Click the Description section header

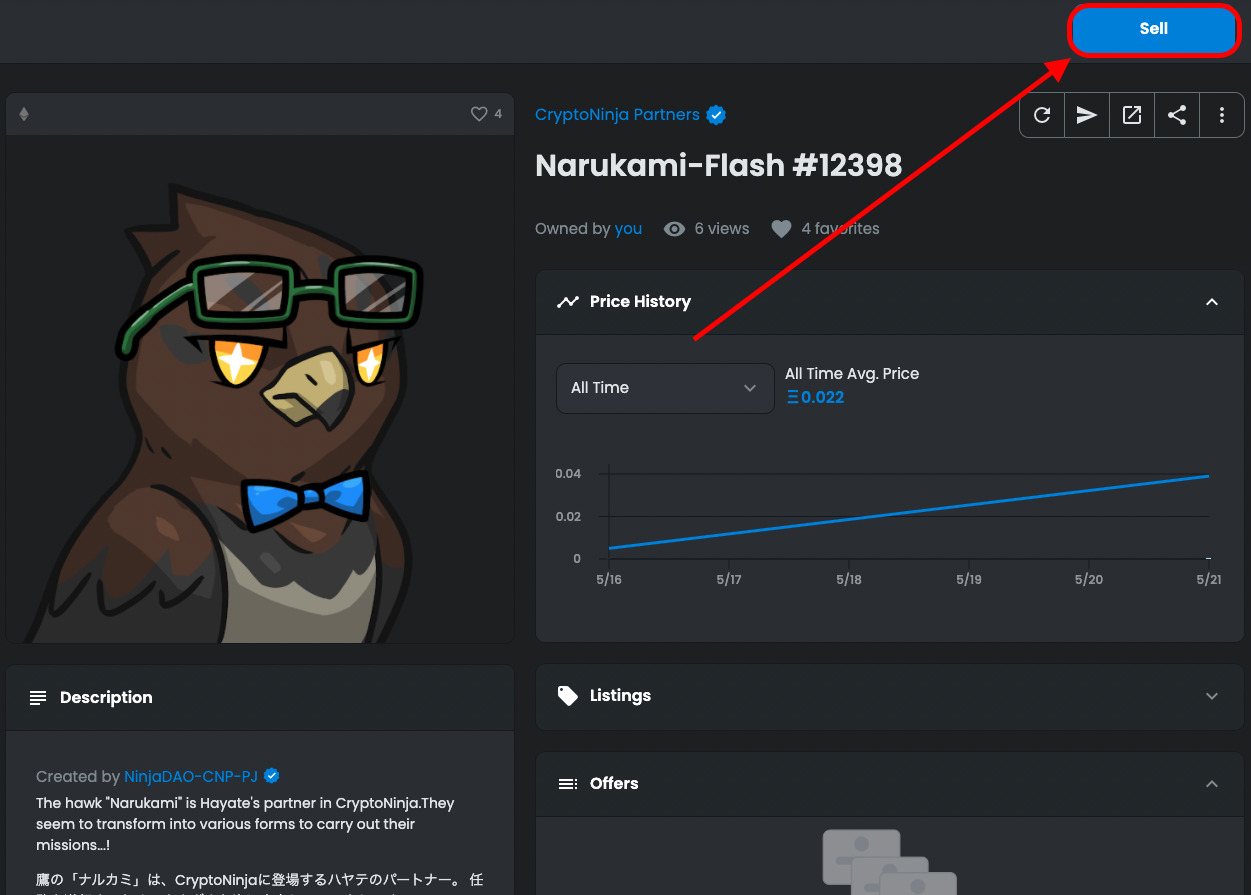[x=260, y=698]
